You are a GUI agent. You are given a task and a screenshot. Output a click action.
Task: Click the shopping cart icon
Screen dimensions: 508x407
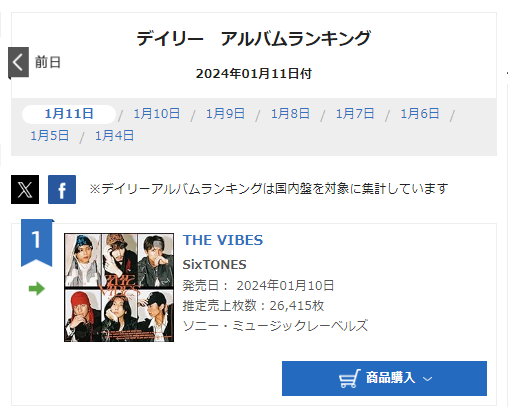pyautogui.click(x=349, y=378)
